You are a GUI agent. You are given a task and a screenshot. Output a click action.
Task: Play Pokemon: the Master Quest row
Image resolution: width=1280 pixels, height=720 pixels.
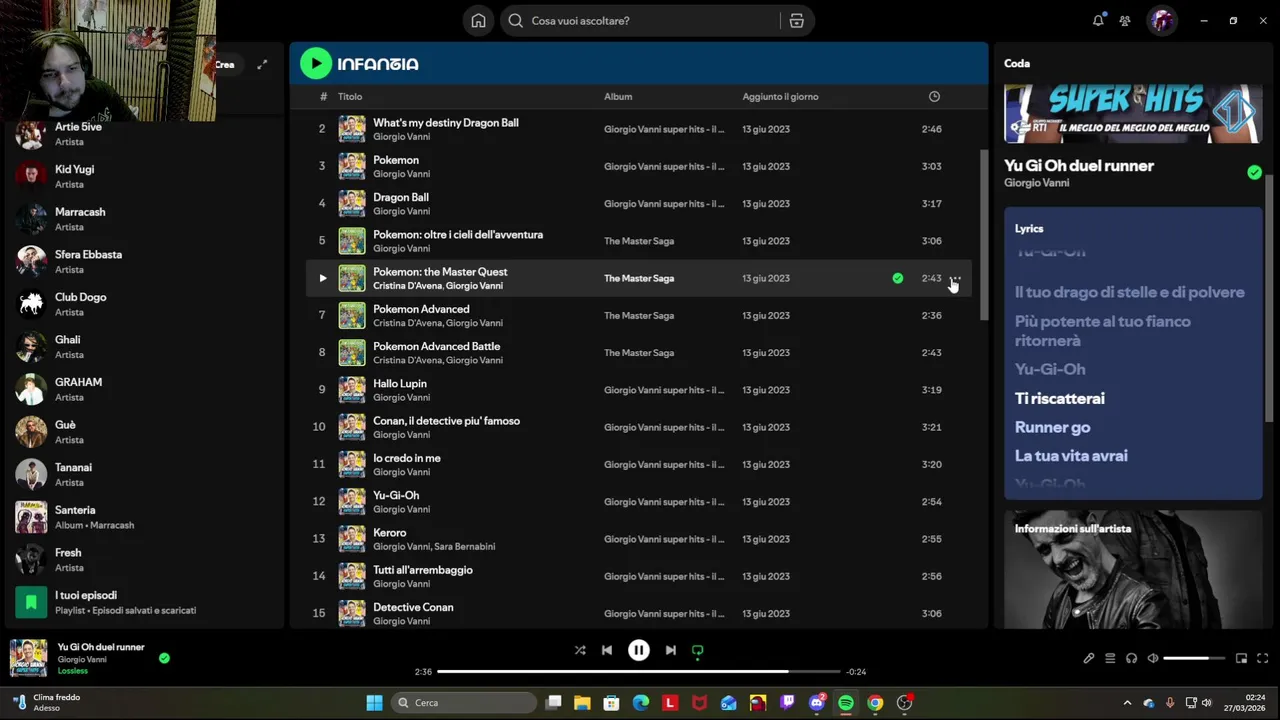(322, 278)
